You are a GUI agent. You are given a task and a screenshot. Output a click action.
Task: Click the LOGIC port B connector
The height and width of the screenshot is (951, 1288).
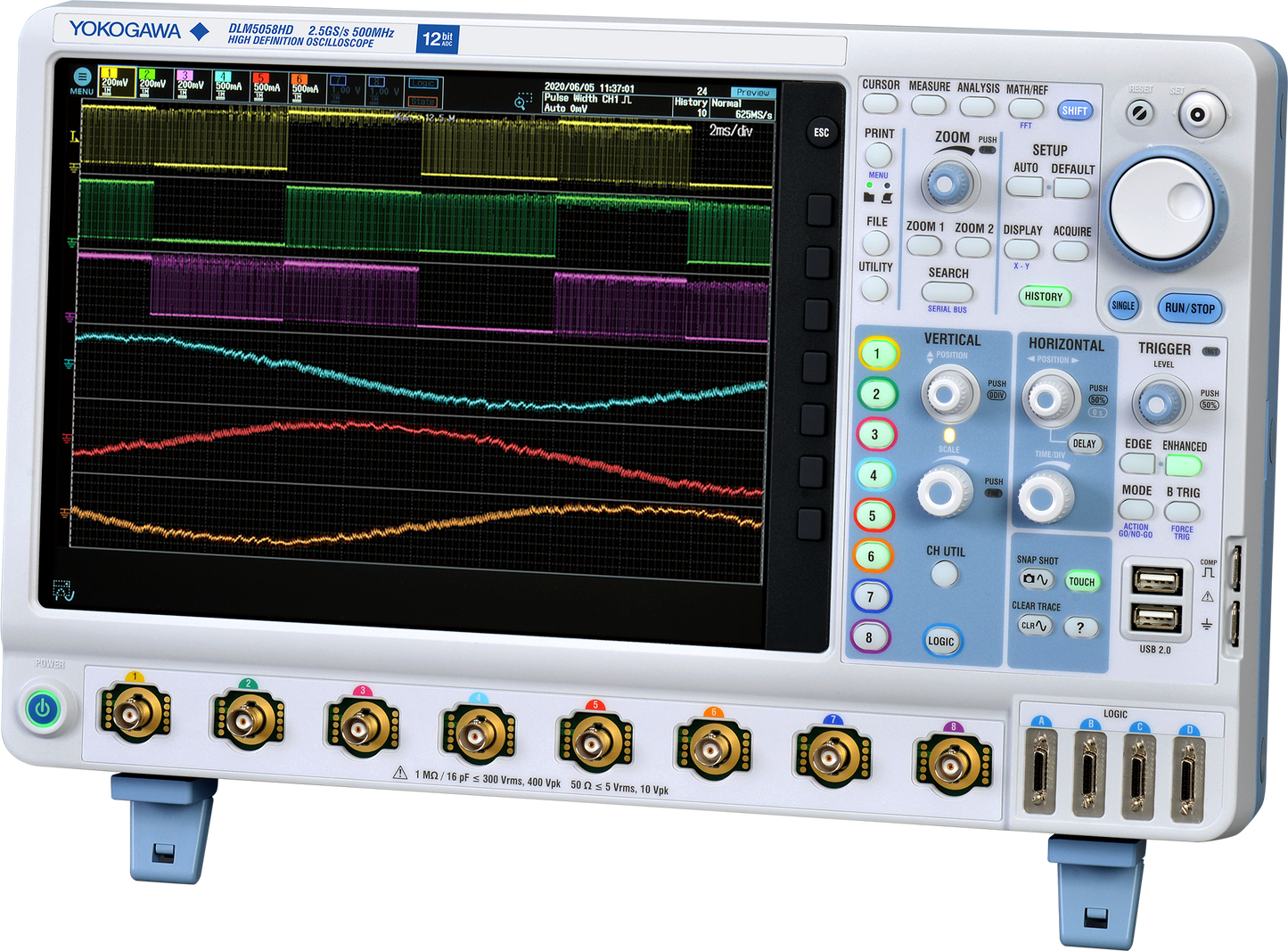coord(1088,775)
